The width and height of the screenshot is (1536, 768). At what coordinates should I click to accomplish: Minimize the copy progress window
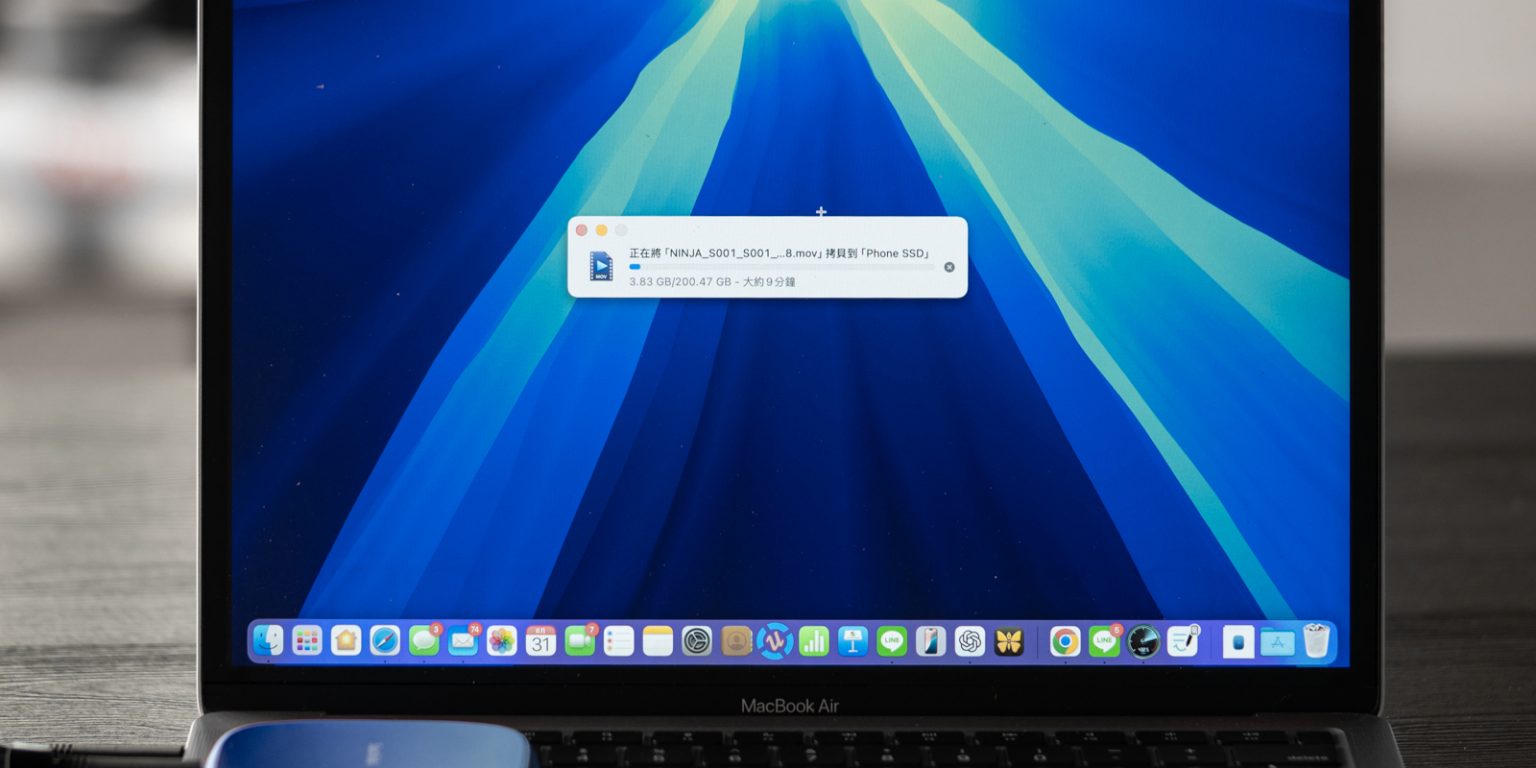click(601, 230)
